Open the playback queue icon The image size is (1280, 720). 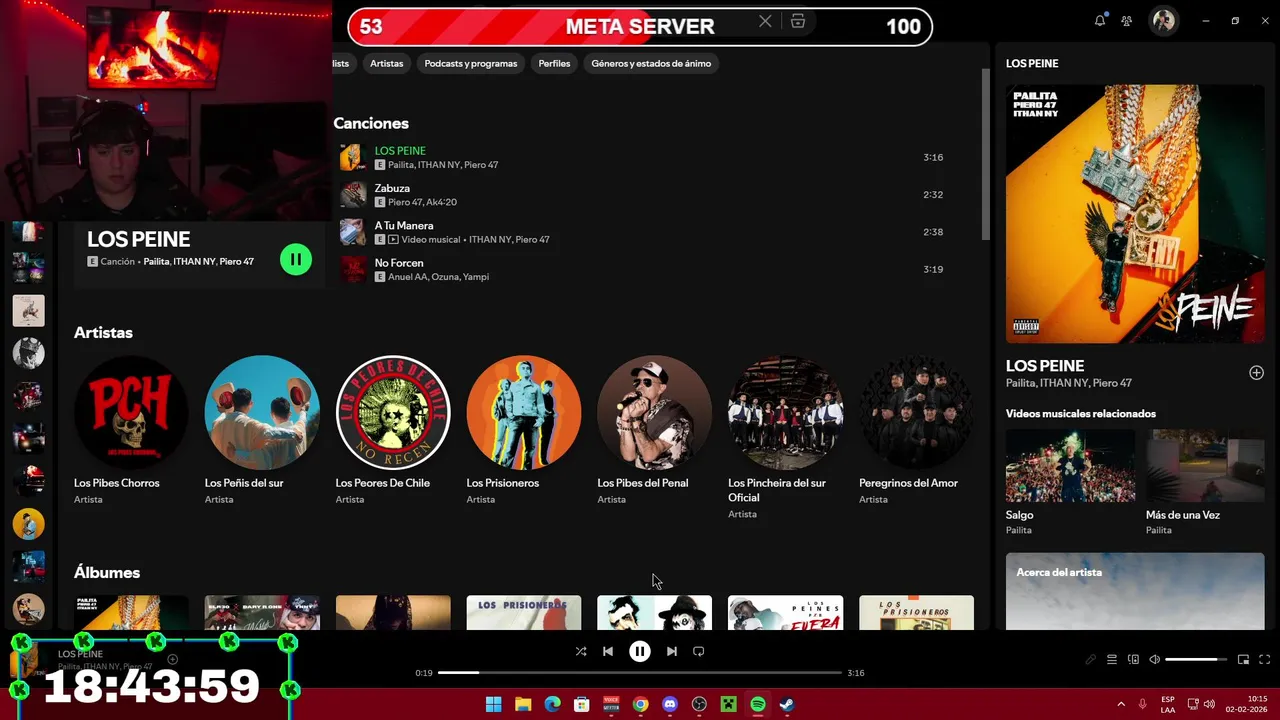1112,659
